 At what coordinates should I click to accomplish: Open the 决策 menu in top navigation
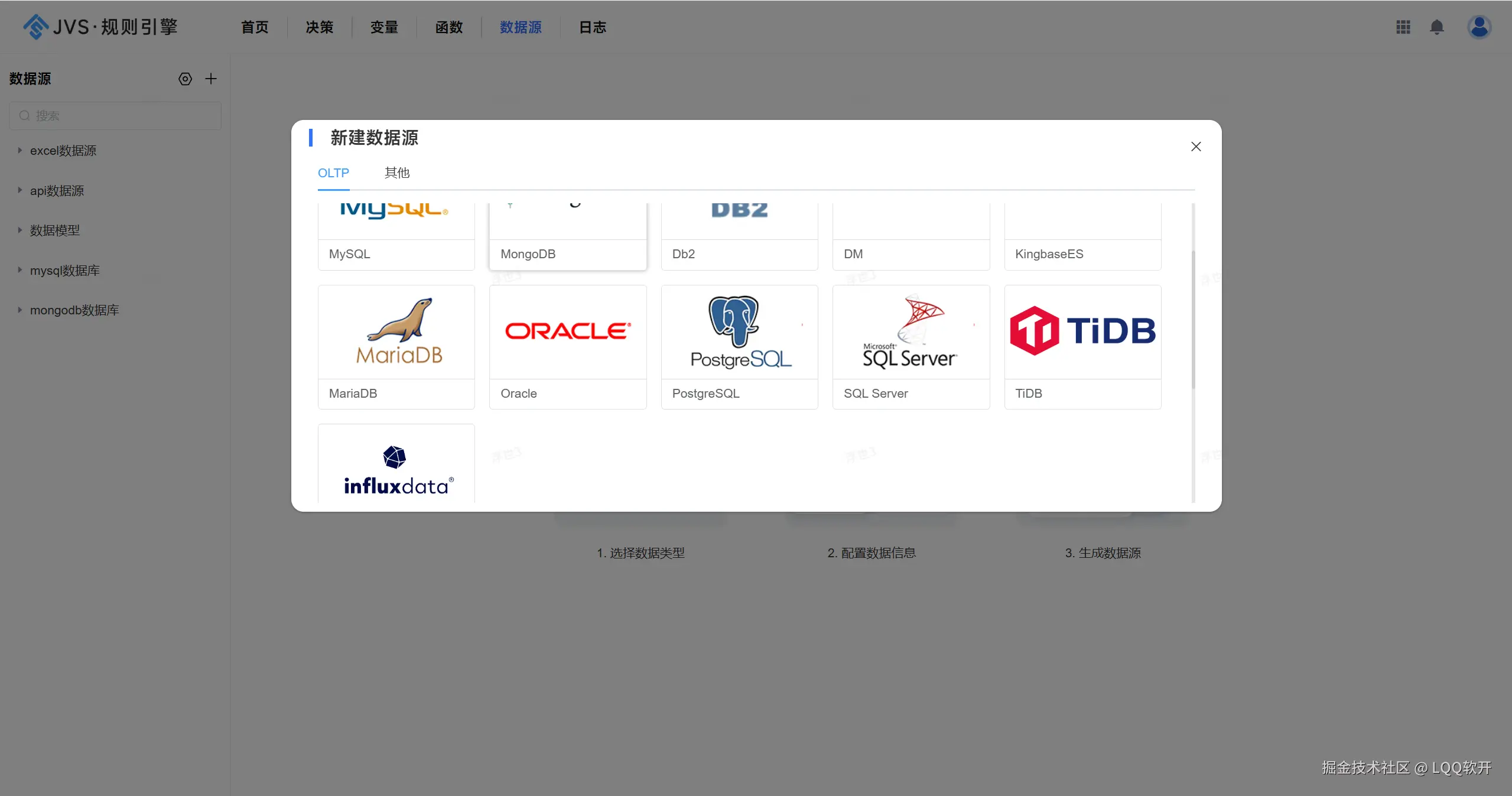pos(319,27)
